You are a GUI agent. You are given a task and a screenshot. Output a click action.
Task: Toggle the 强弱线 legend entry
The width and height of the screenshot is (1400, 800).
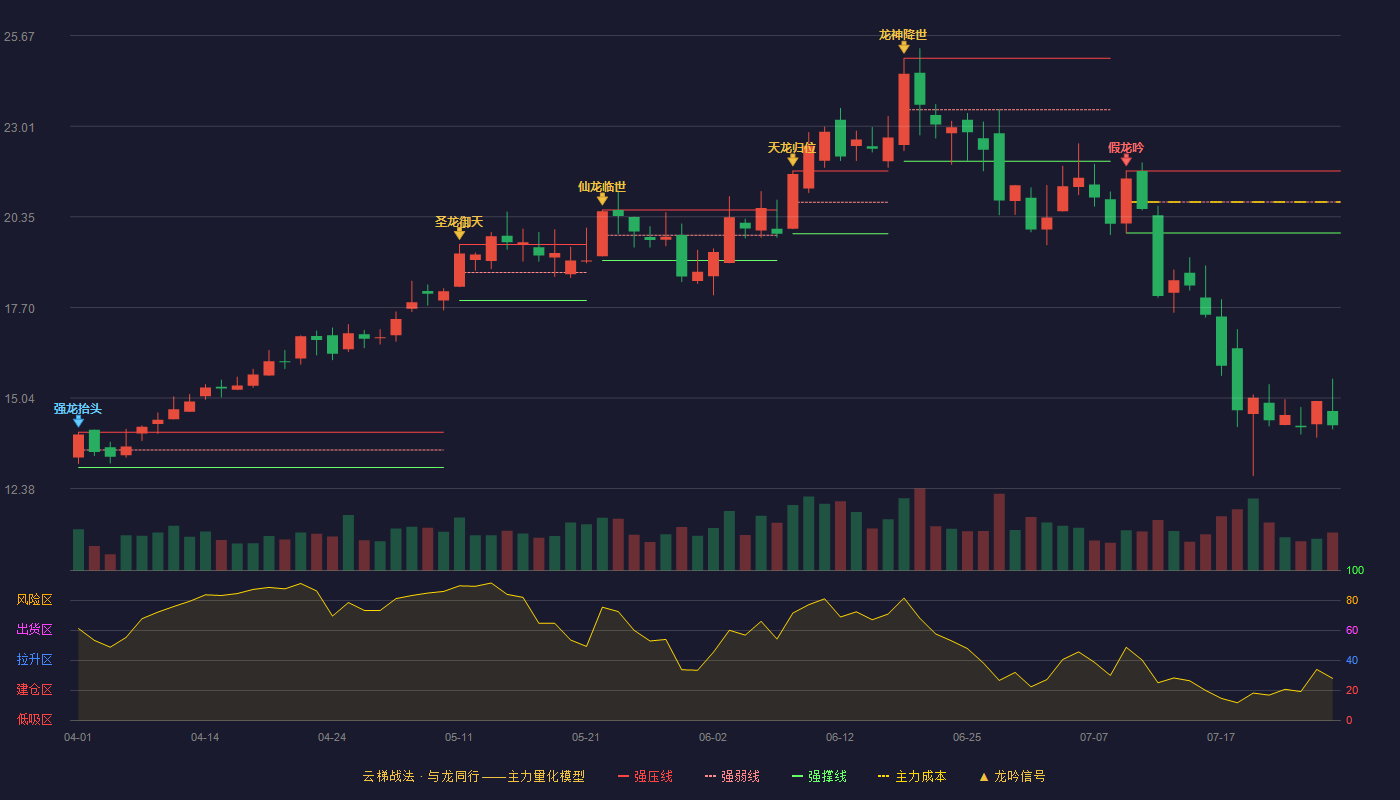[x=732, y=776]
